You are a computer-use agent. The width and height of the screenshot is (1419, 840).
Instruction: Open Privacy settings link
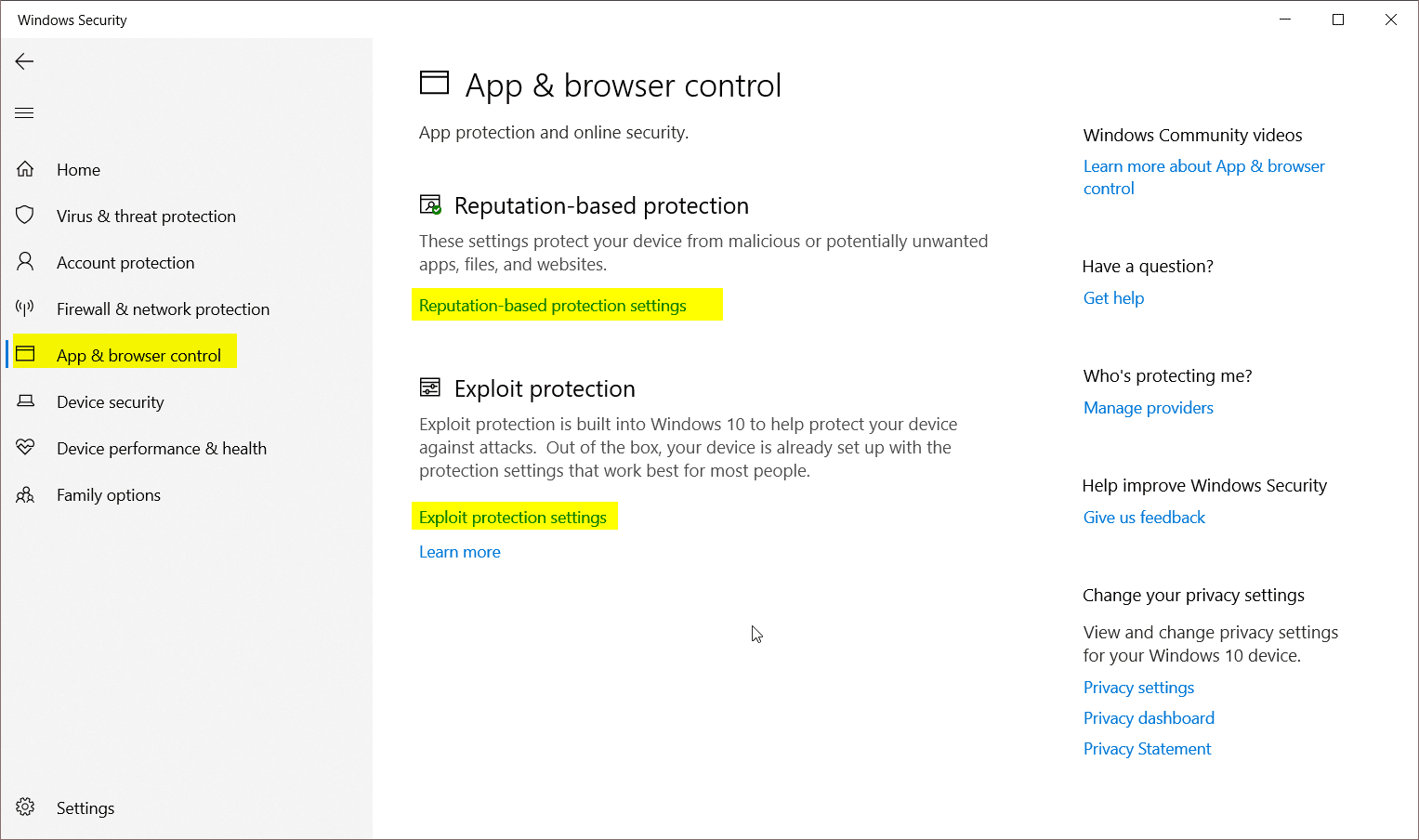(1138, 688)
